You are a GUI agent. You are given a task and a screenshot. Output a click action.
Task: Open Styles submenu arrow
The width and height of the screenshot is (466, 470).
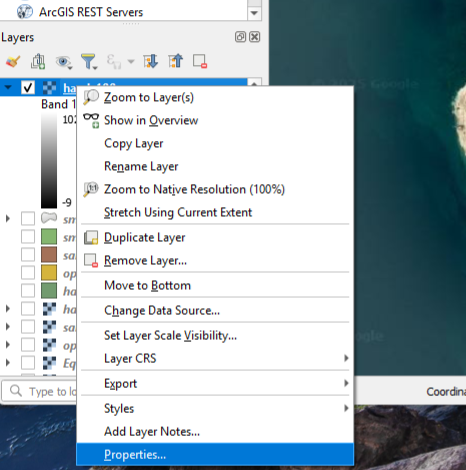click(x=346, y=408)
